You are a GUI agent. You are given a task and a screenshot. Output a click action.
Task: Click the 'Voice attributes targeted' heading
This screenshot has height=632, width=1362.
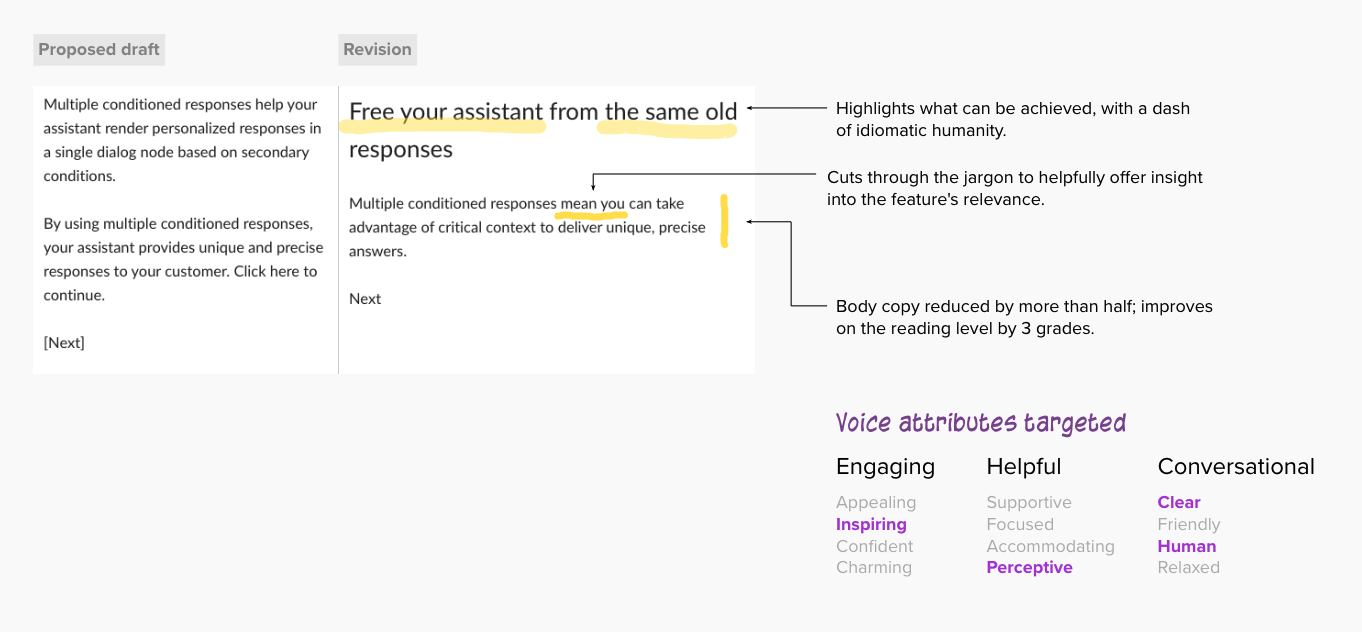(981, 423)
